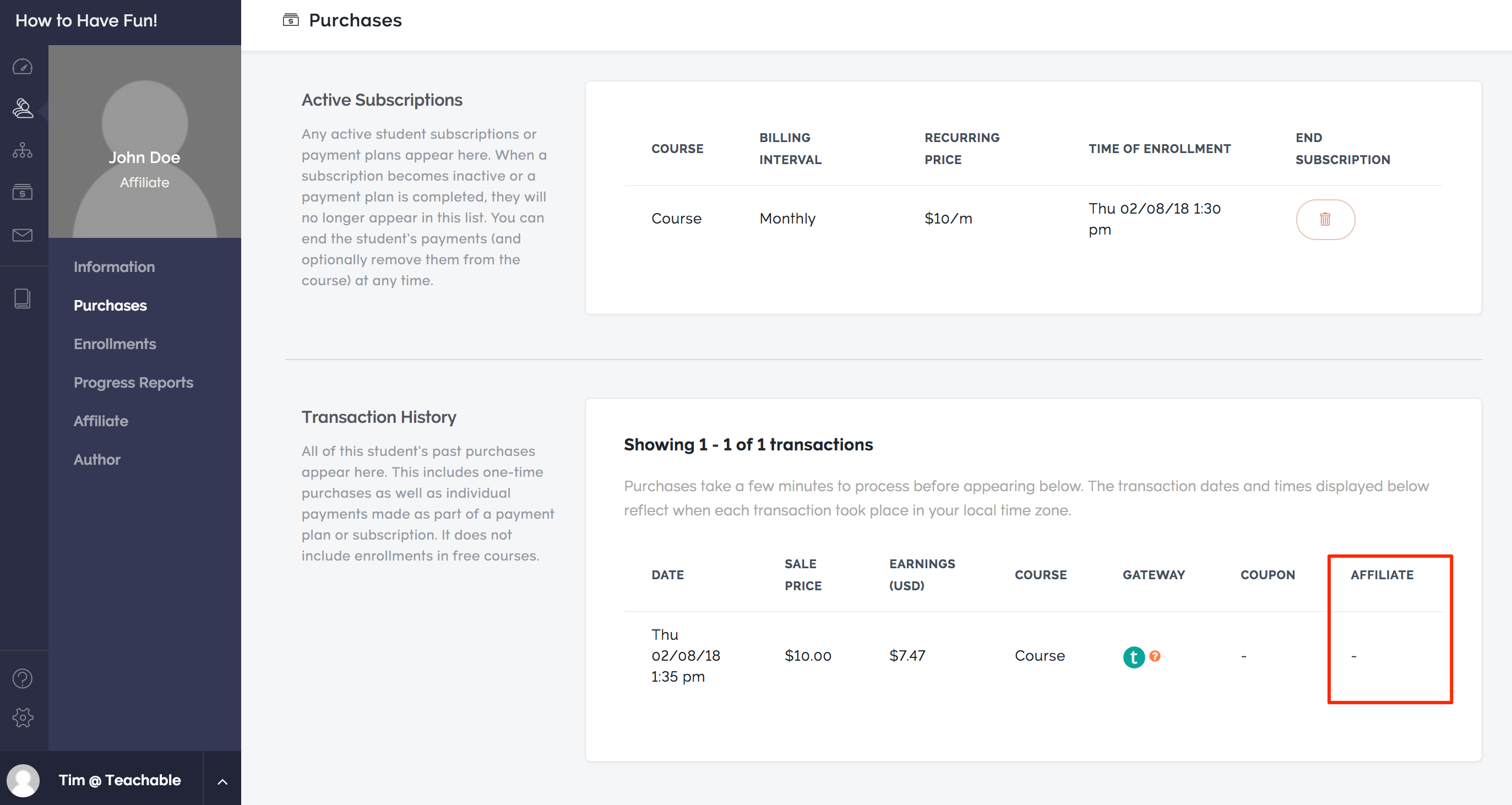
Task: Click the $10/m recurring price
Action: click(948, 219)
